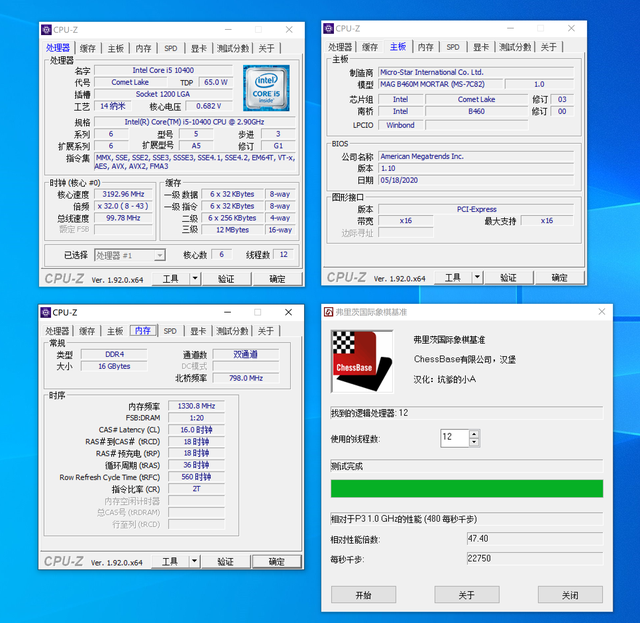Click relative performance value 47.40 field
Image resolution: width=640 pixels, height=623 pixels.
[x=535, y=538]
